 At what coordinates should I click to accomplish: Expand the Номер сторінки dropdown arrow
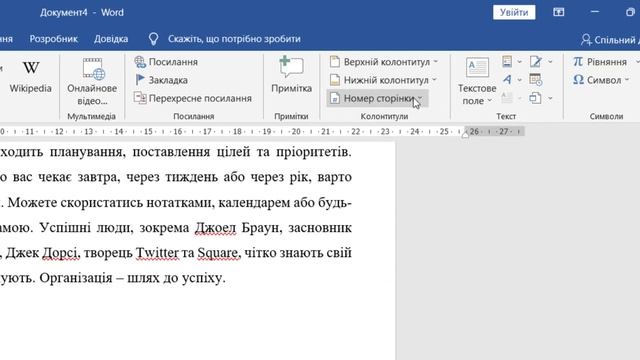coord(420,98)
